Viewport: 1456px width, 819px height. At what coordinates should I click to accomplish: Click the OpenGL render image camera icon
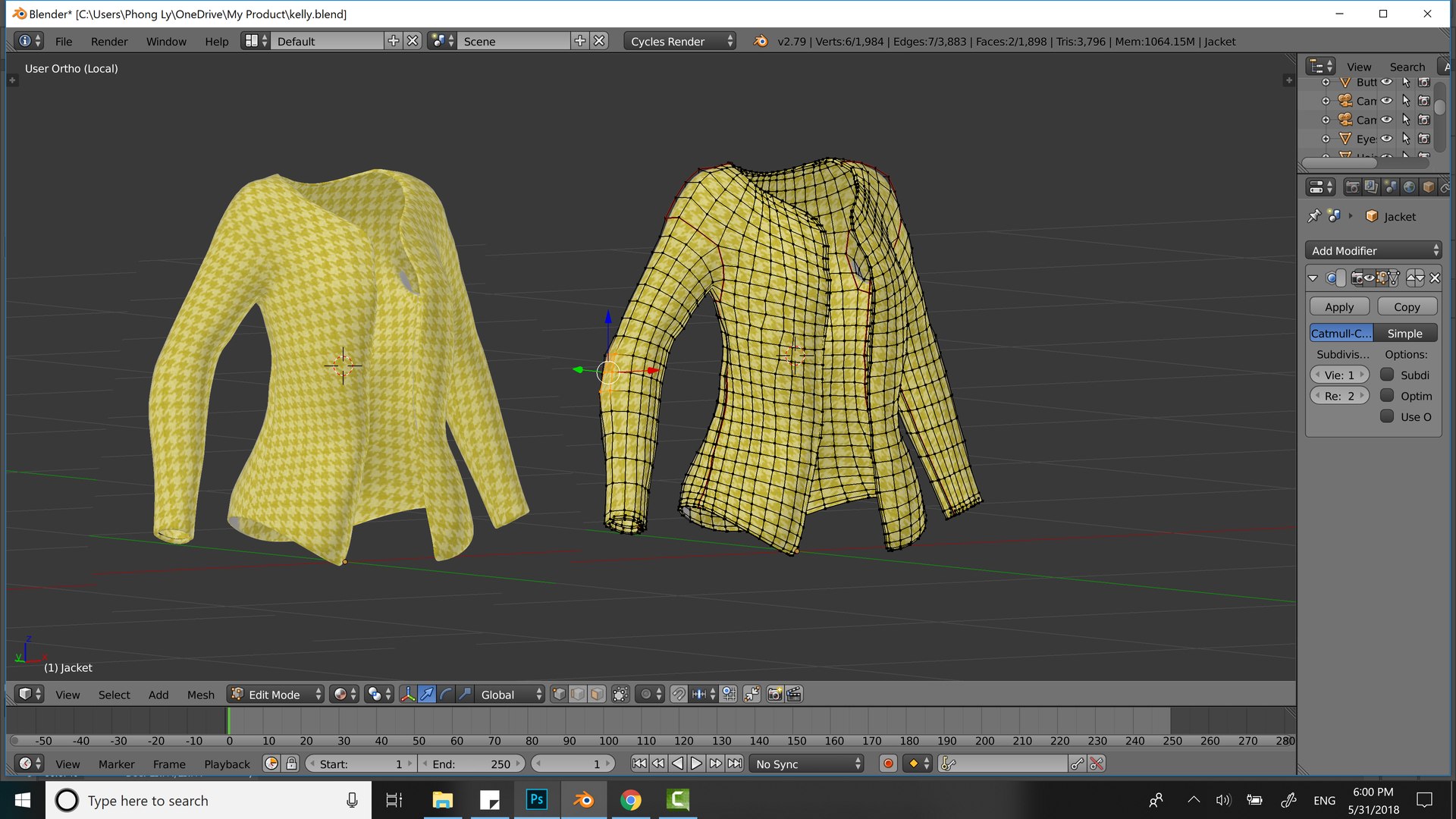[x=775, y=695]
